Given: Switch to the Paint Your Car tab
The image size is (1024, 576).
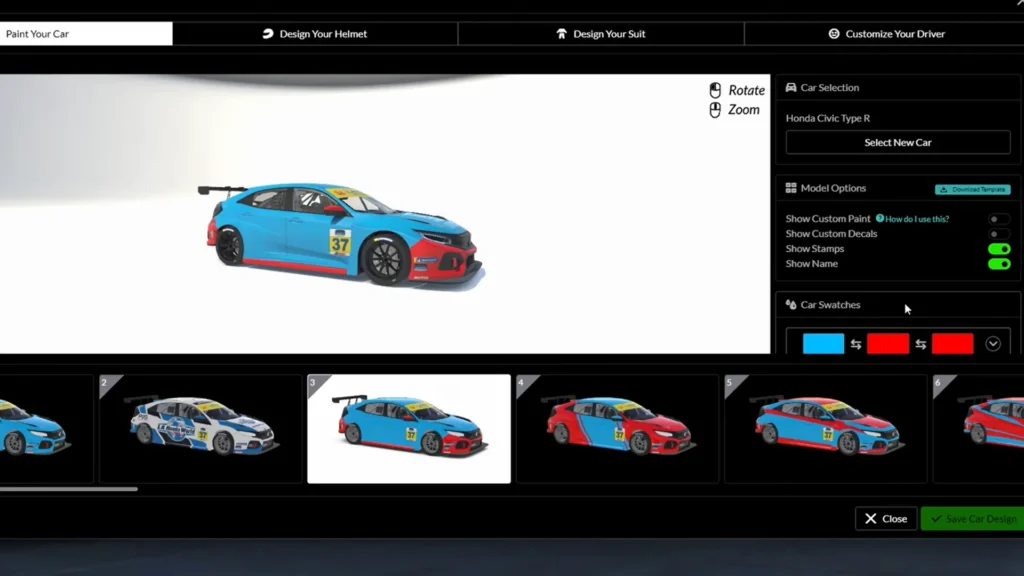Looking at the screenshot, I should 86,34.
